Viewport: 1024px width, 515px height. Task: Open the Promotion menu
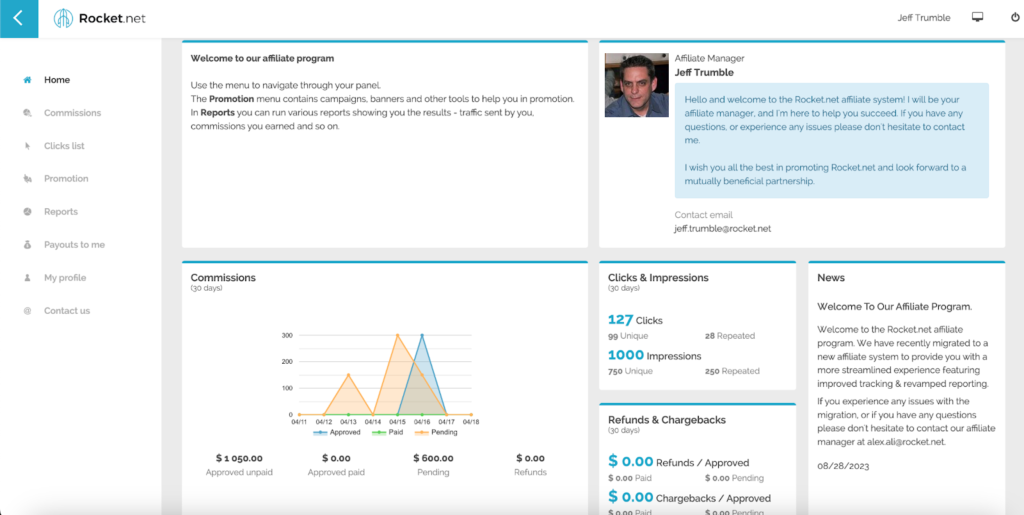66,179
